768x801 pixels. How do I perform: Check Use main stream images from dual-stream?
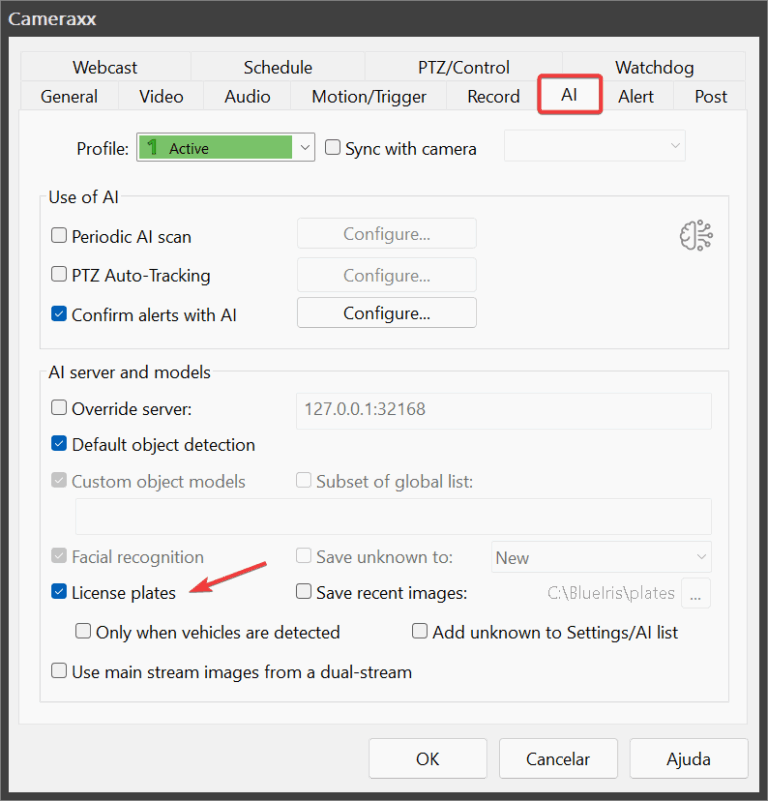[60, 672]
